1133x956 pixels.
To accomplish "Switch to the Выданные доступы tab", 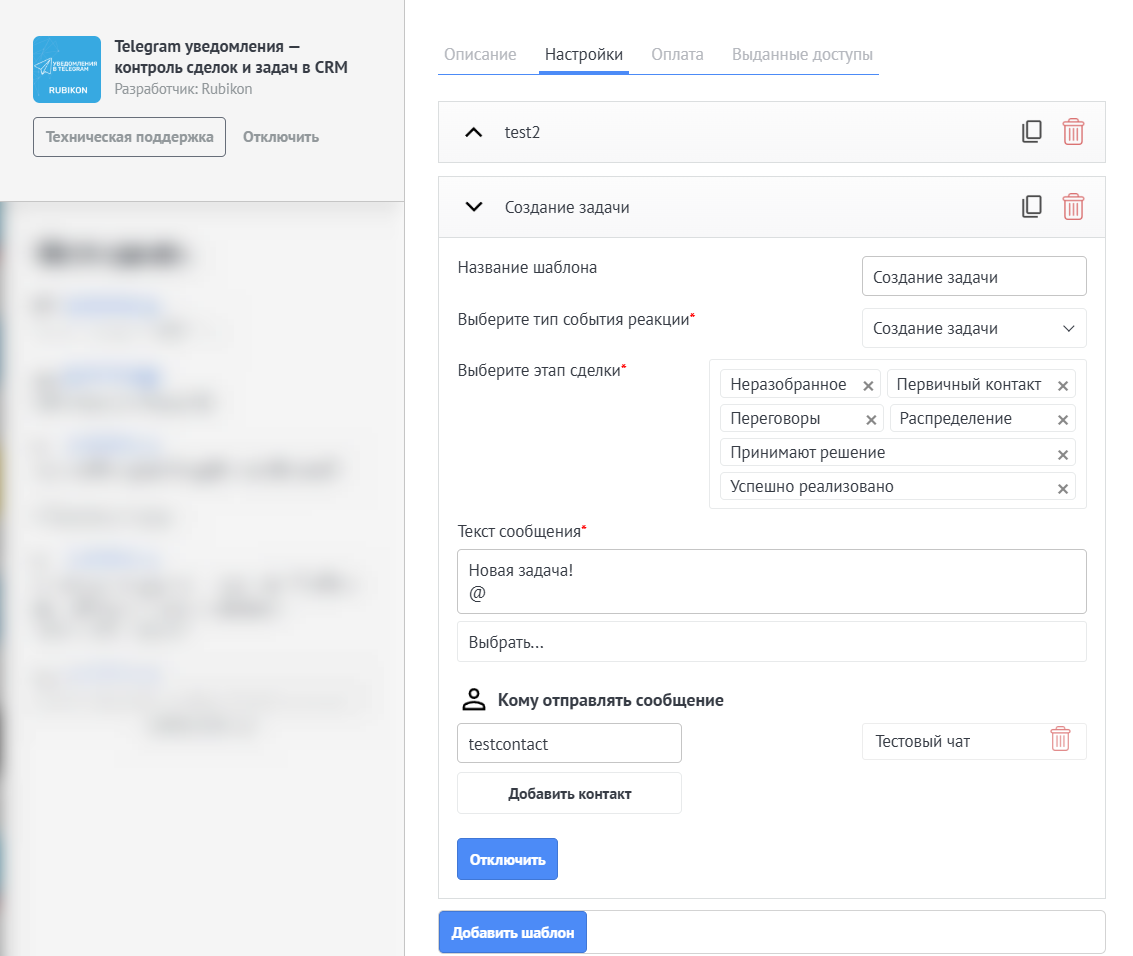I will pyautogui.click(x=802, y=54).
